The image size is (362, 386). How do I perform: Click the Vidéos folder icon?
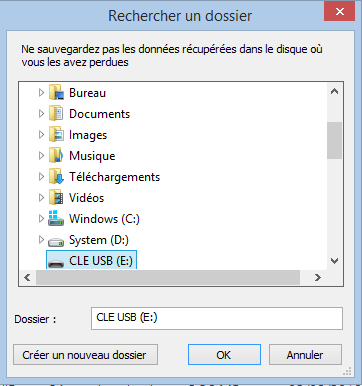pyautogui.click(x=56, y=198)
